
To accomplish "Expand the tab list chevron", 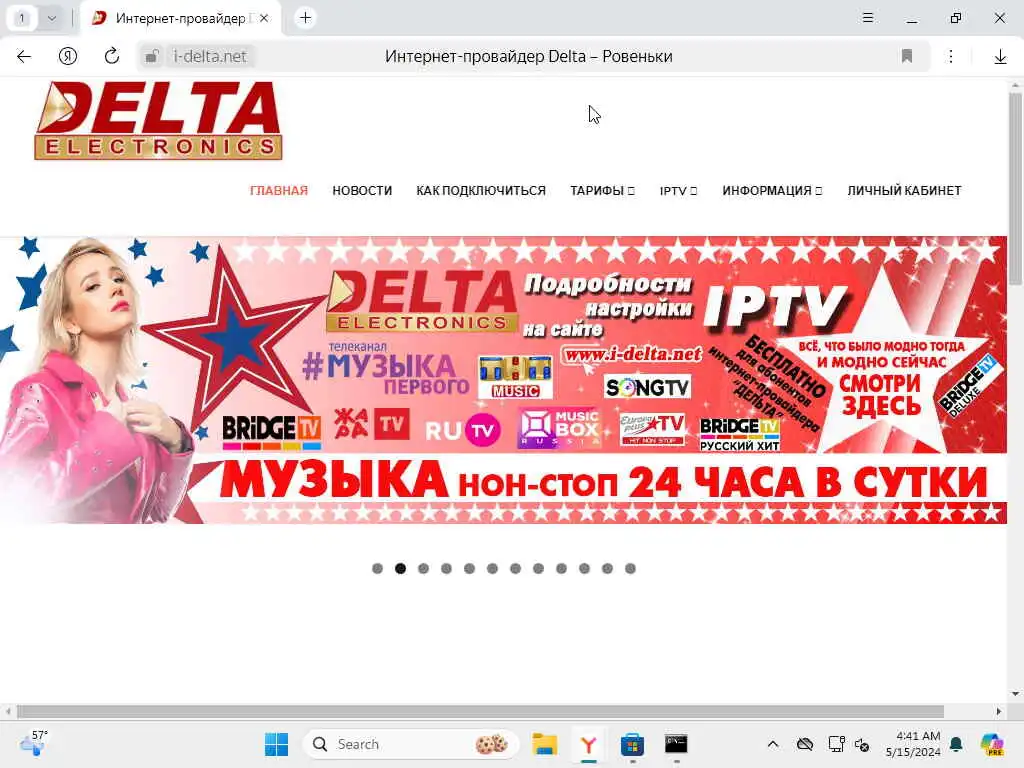I will coord(52,18).
